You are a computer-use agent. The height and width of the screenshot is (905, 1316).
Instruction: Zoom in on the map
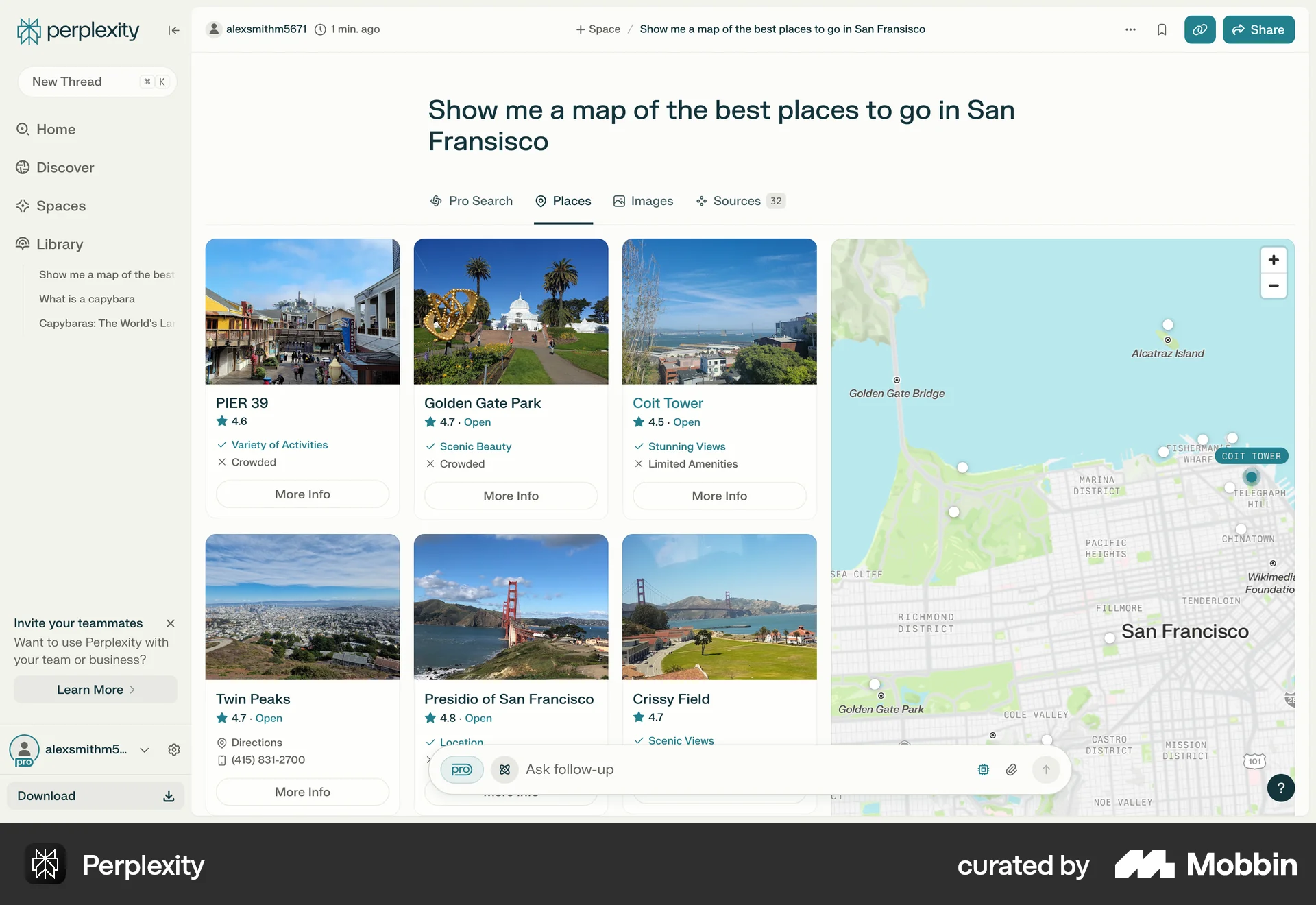tap(1274, 260)
